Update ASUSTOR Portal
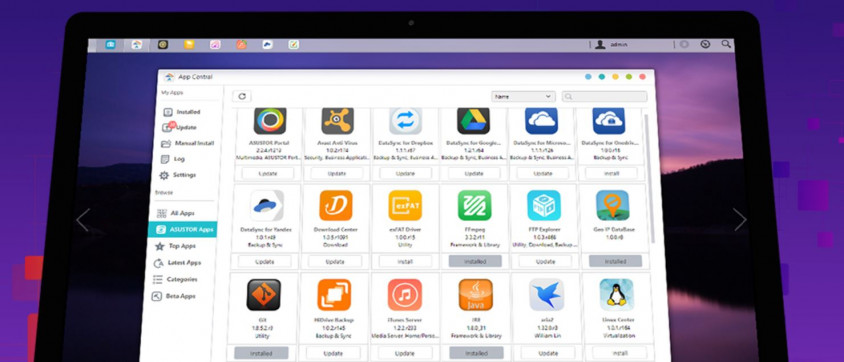 click(268, 174)
